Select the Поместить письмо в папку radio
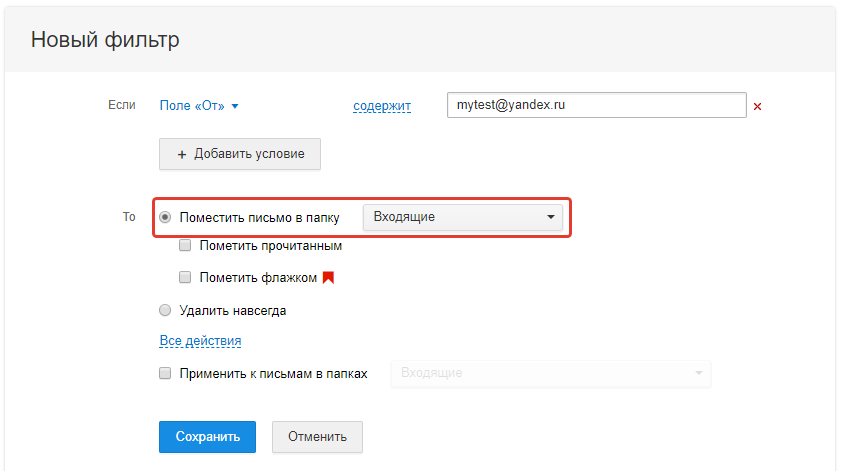Screen dimensions: 841x471 166,217
